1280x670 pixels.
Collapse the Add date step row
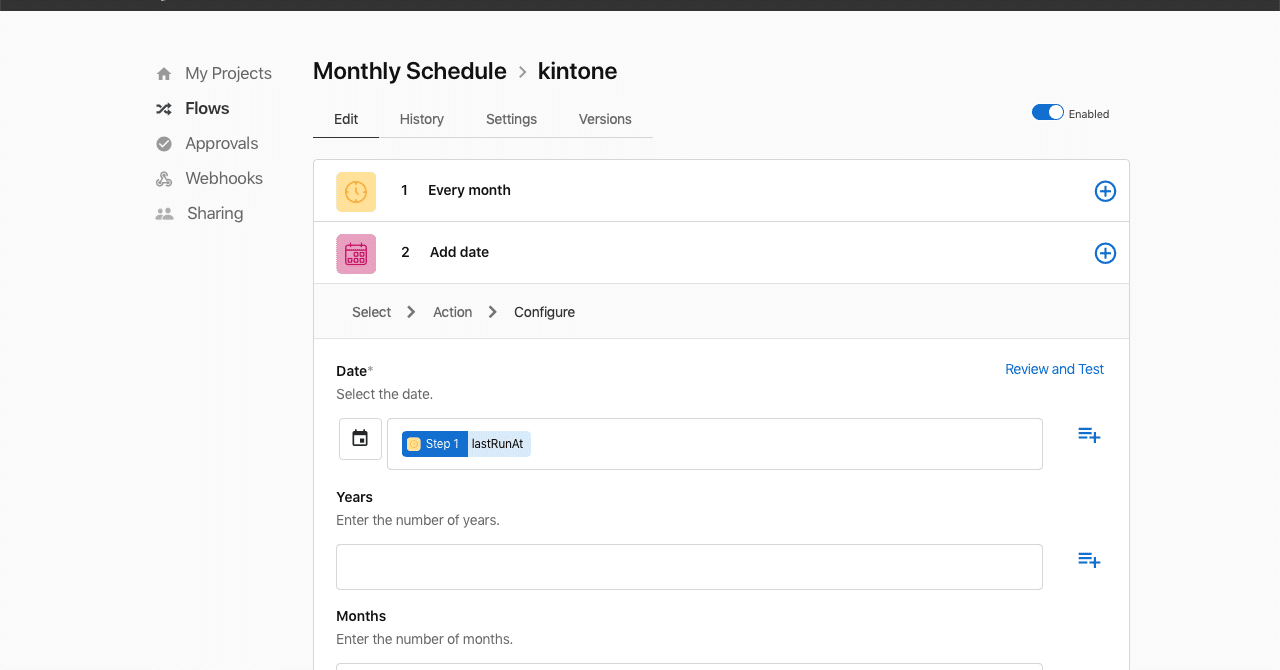[x=721, y=253]
